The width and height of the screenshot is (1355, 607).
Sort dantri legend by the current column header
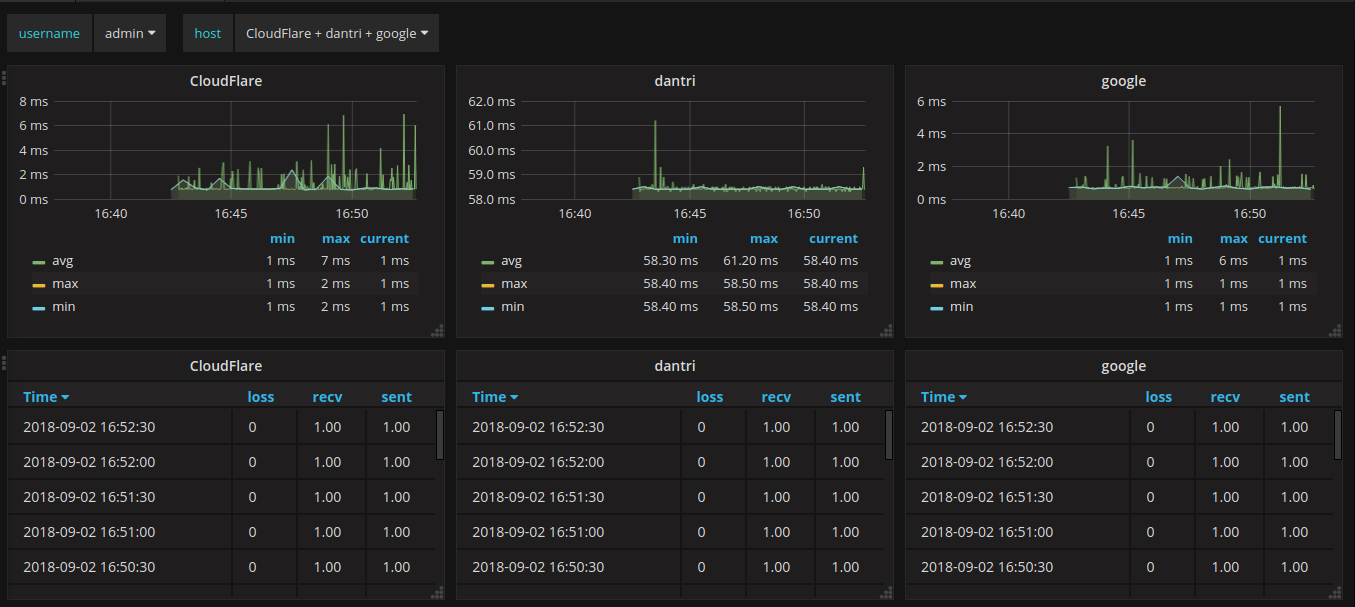(833, 239)
